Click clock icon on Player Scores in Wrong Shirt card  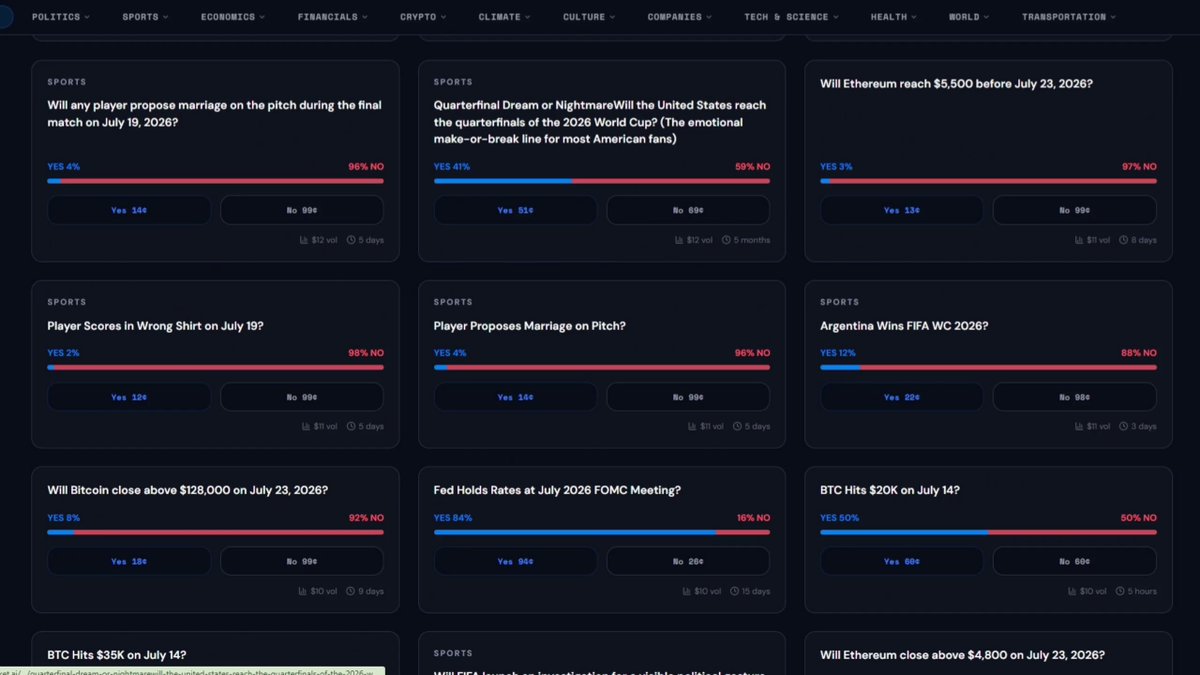point(351,427)
